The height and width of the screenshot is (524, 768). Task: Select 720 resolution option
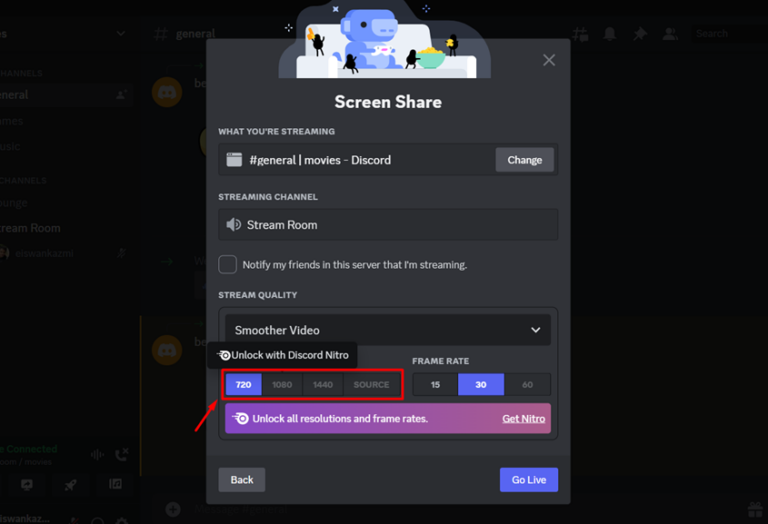tap(243, 384)
